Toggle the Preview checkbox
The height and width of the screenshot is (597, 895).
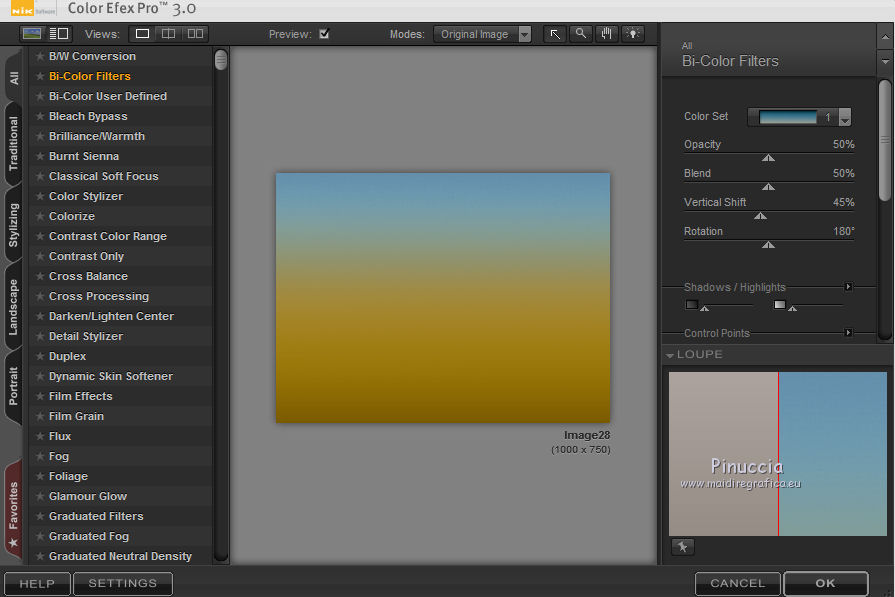pos(323,34)
